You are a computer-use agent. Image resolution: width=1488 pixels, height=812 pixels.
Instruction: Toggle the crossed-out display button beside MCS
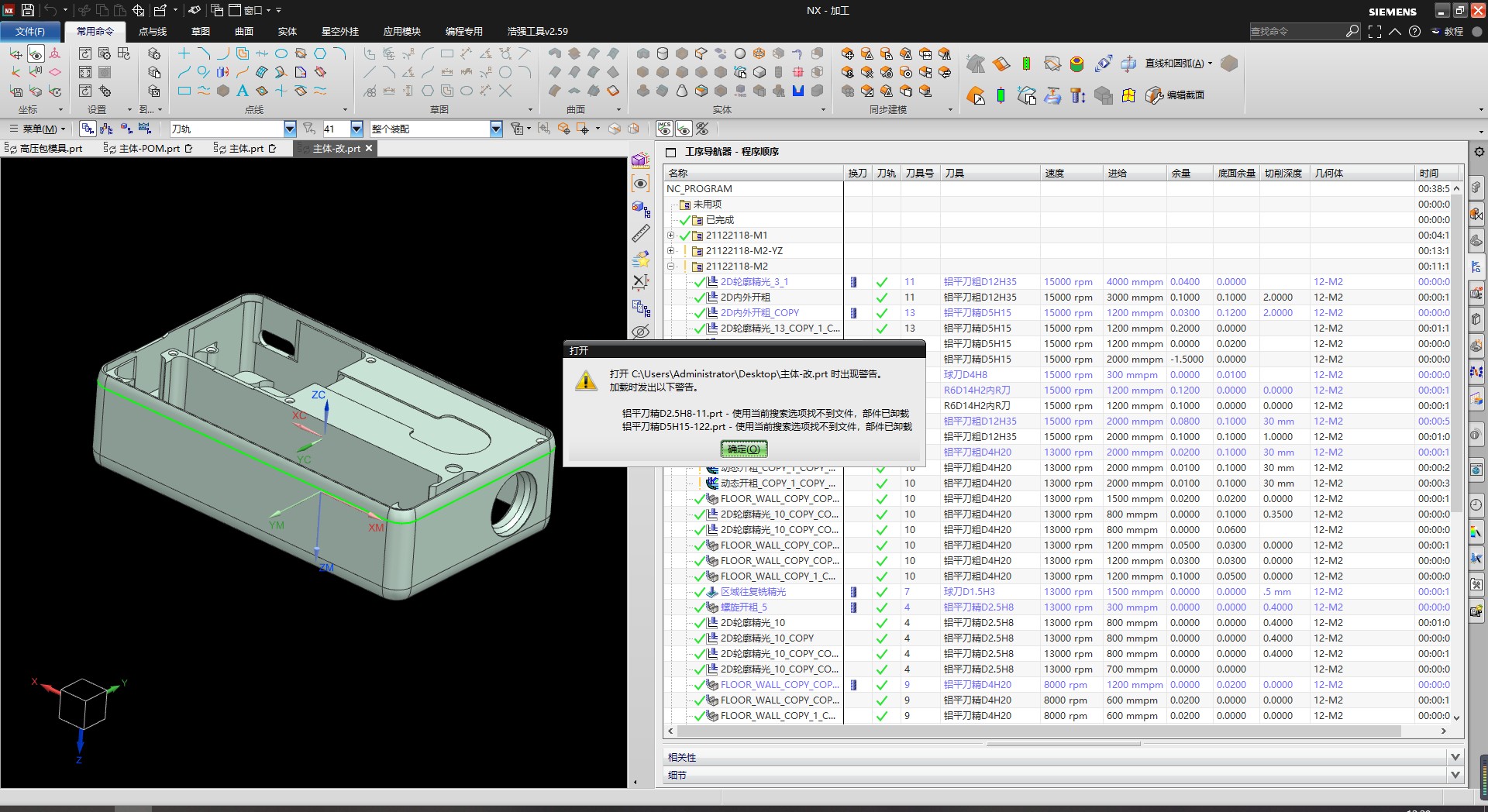[x=703, y=129]
